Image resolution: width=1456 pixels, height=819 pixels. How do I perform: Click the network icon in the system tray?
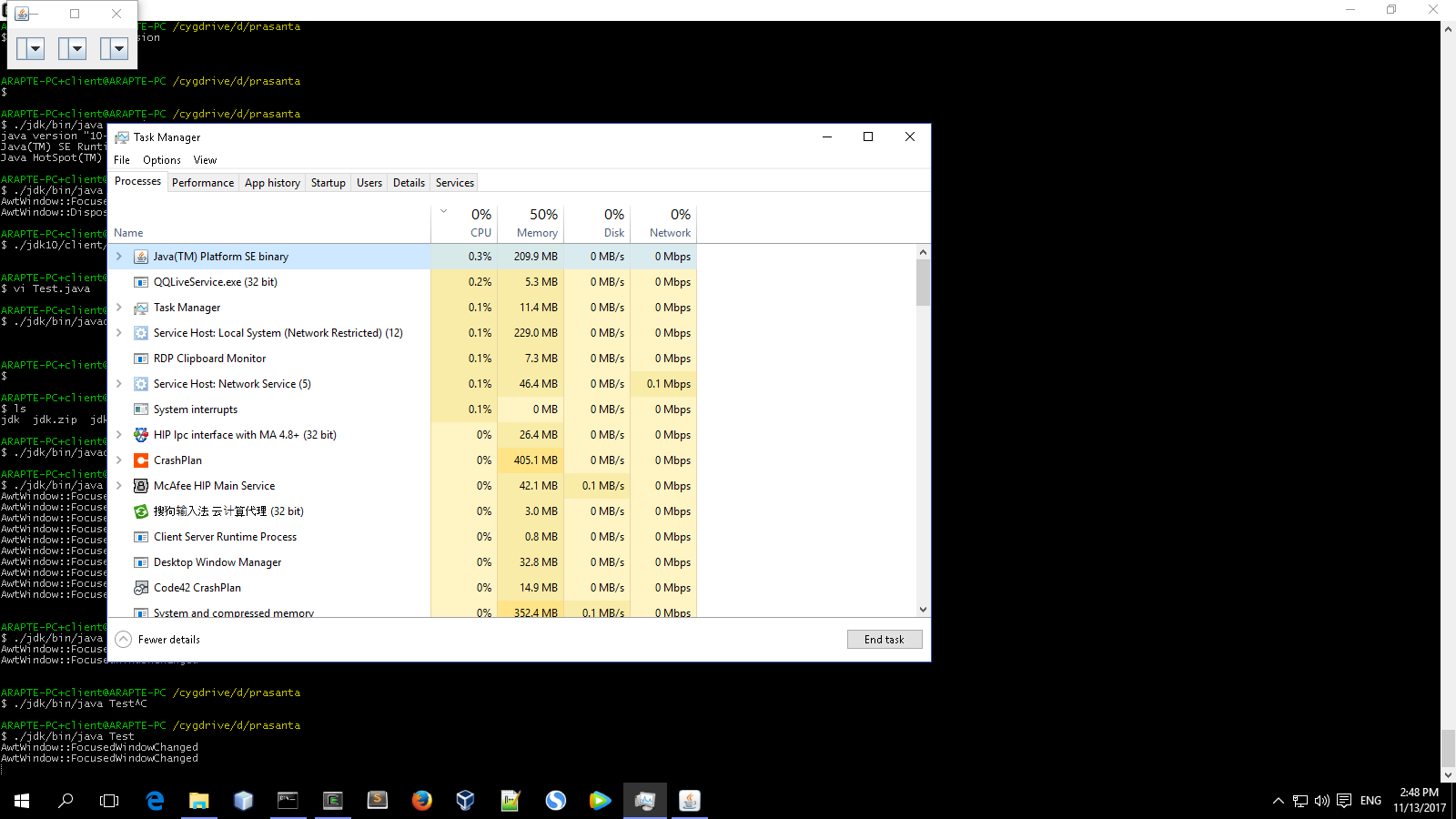point(1300,801)
